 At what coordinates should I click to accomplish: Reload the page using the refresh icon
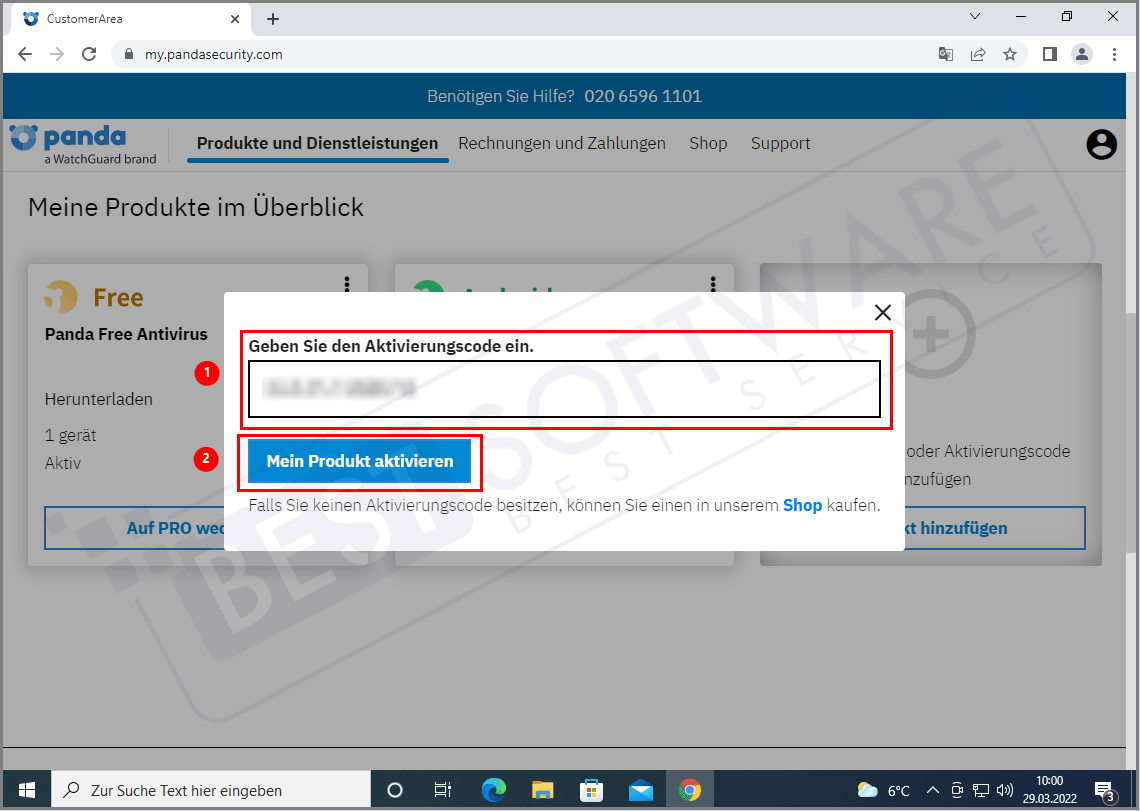point(88,54)
